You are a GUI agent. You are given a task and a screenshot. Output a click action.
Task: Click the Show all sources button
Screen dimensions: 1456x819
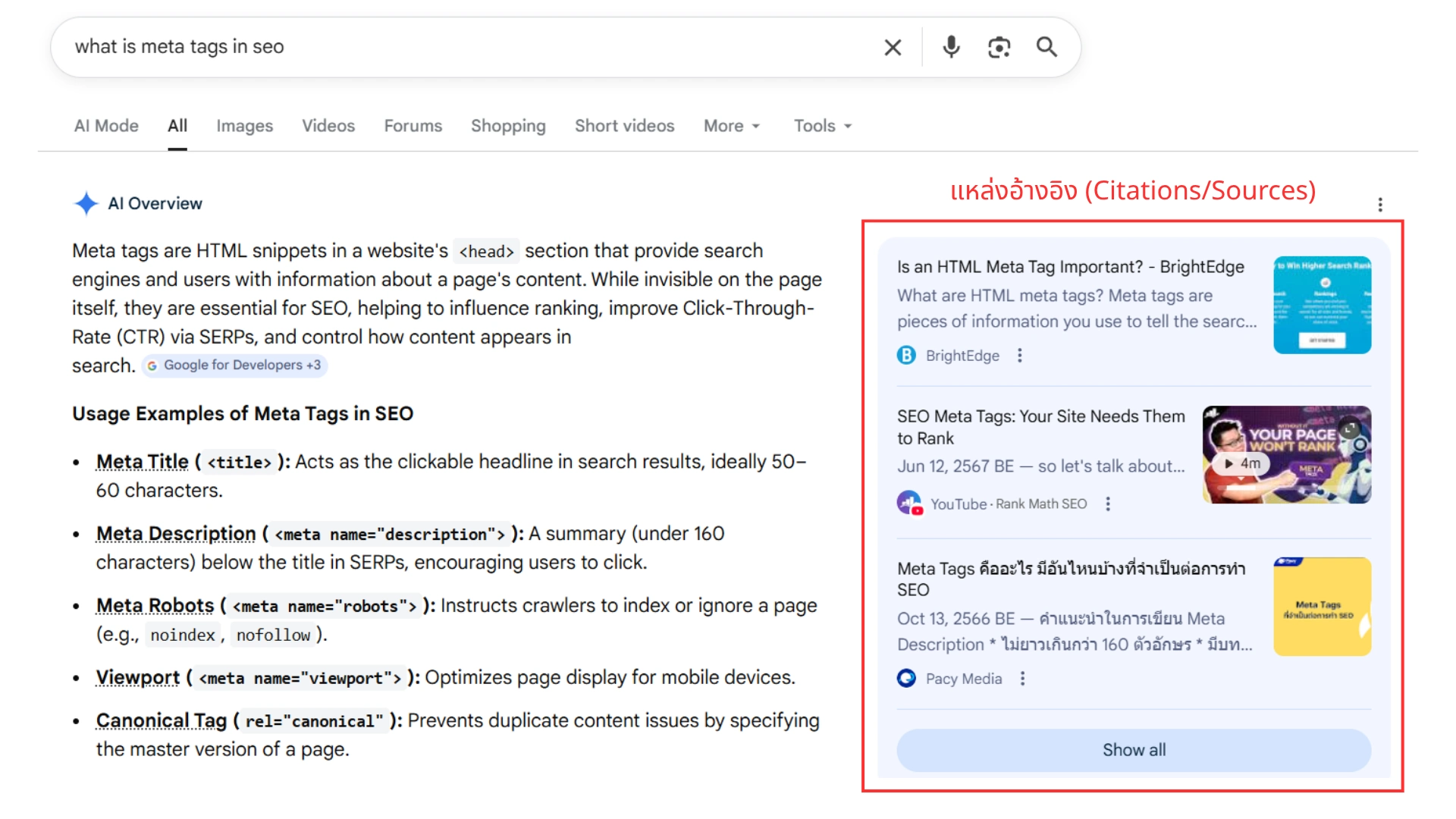1134,750
